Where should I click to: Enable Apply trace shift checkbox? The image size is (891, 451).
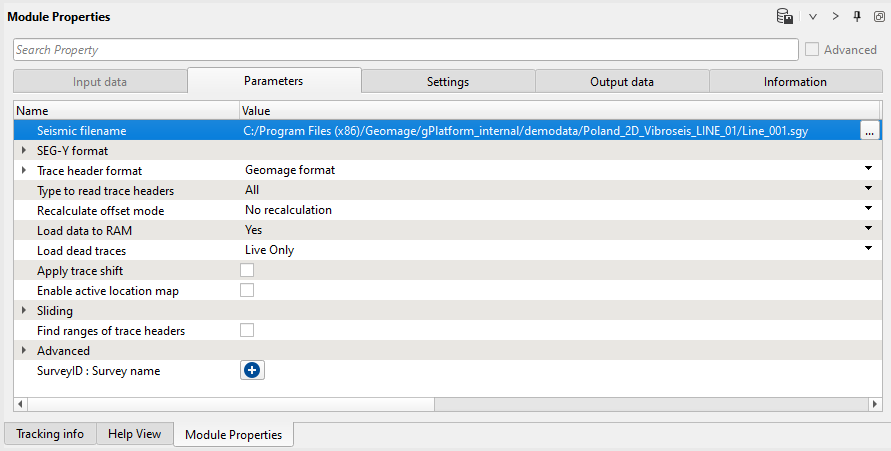(x=247, y=270)
